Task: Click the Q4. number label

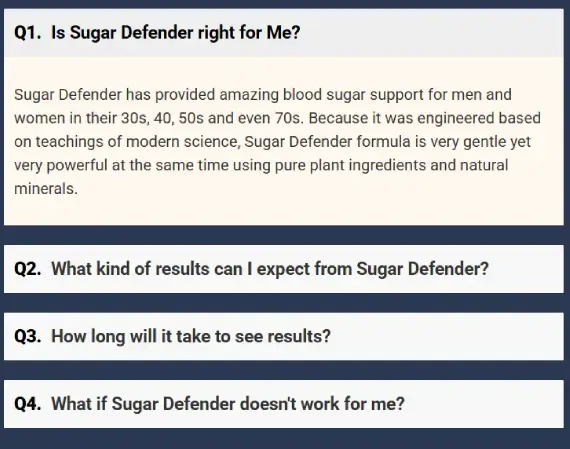Action: [28, 404]
